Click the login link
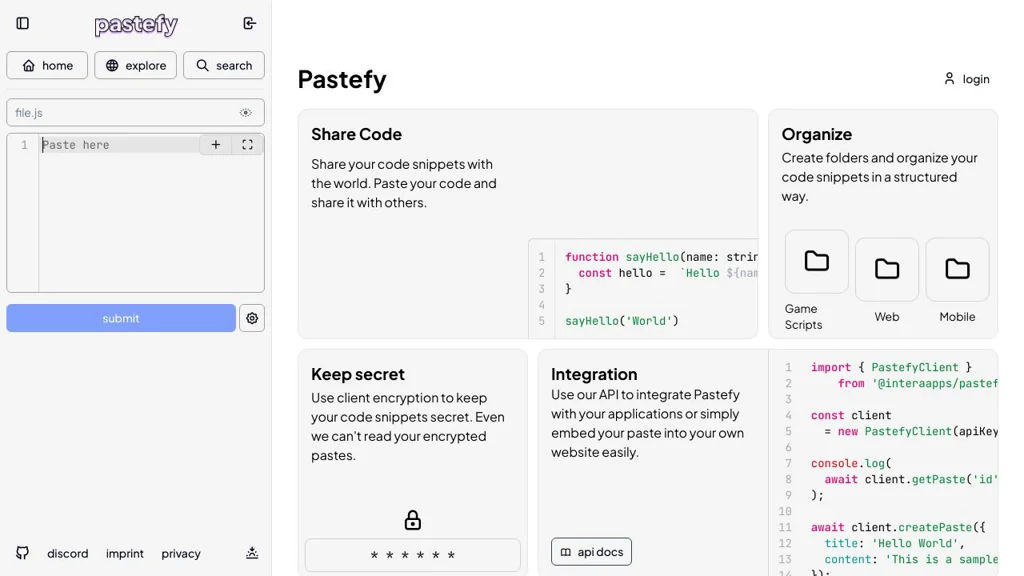 click(966, 79)
